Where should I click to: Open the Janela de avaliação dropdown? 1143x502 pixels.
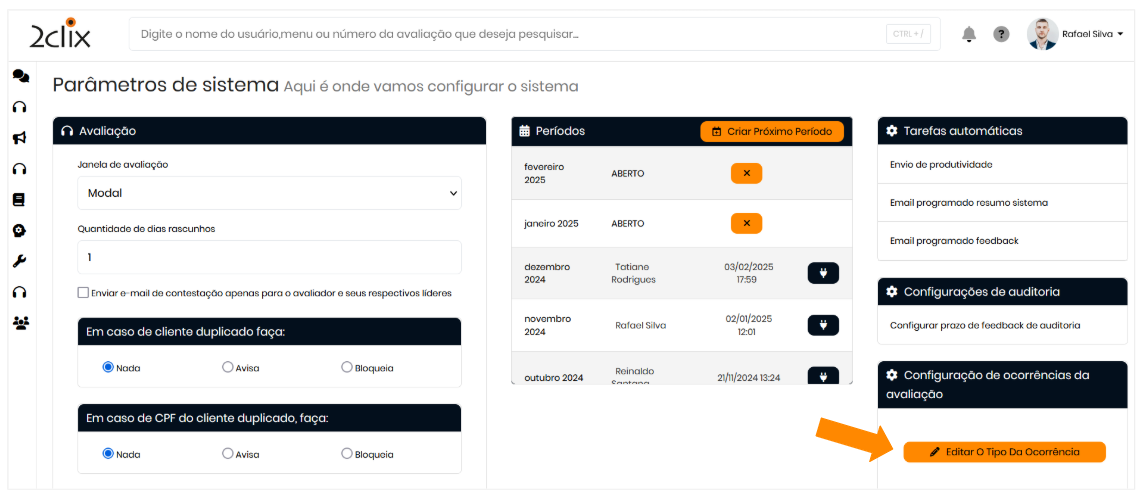click(x=269, y=193)
